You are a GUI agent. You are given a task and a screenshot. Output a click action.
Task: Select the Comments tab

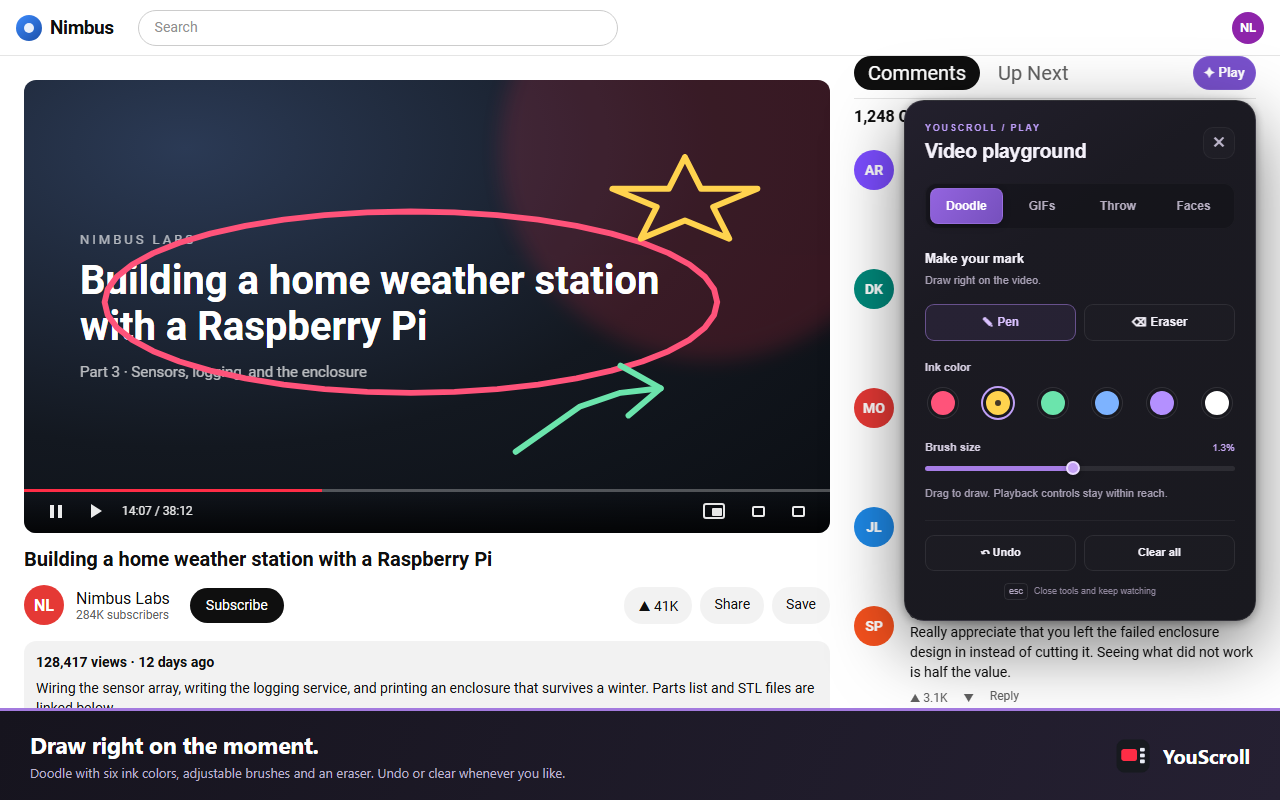[x=917, y=73]
